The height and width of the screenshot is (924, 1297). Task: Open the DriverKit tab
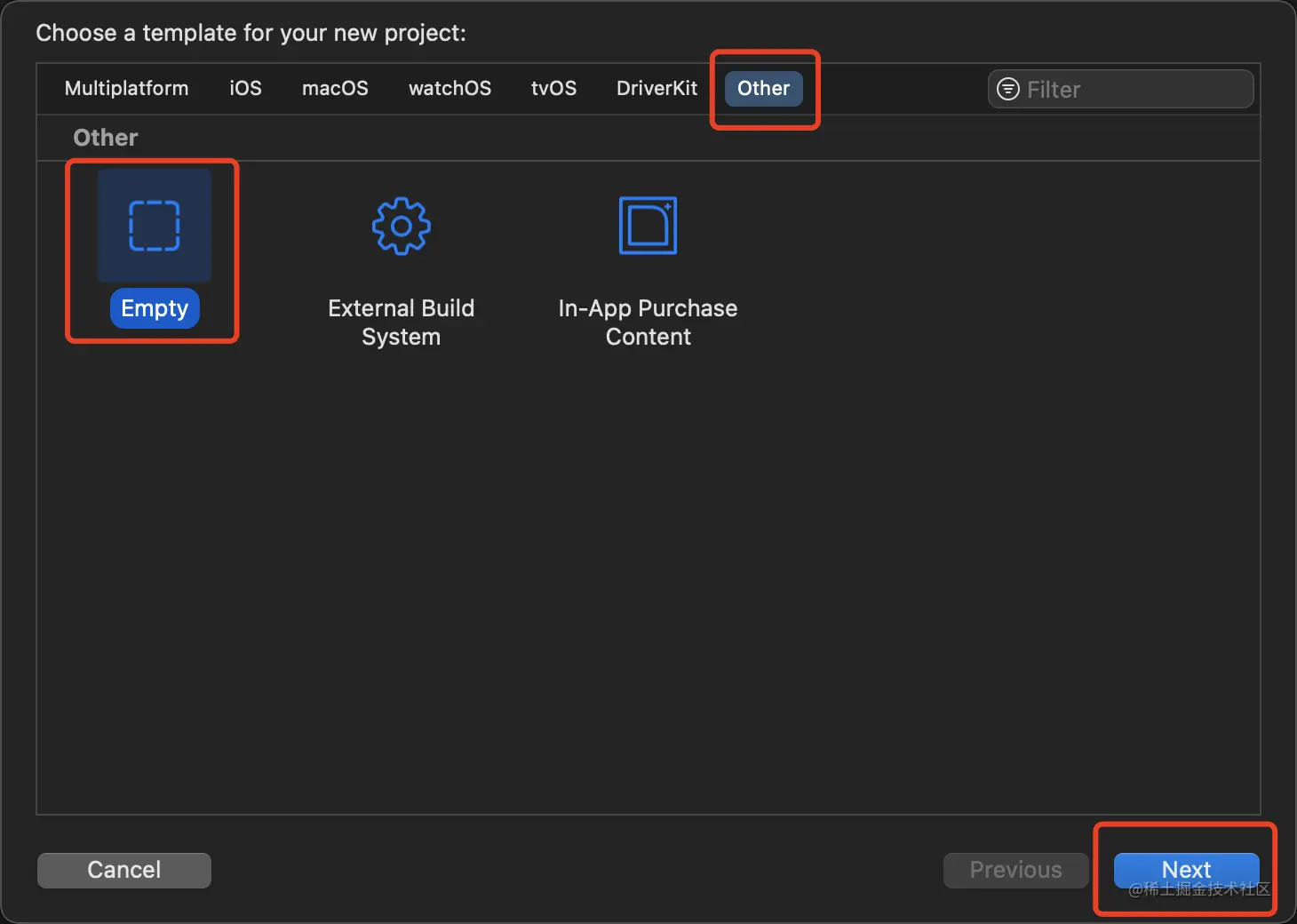(x=656, y=88)
